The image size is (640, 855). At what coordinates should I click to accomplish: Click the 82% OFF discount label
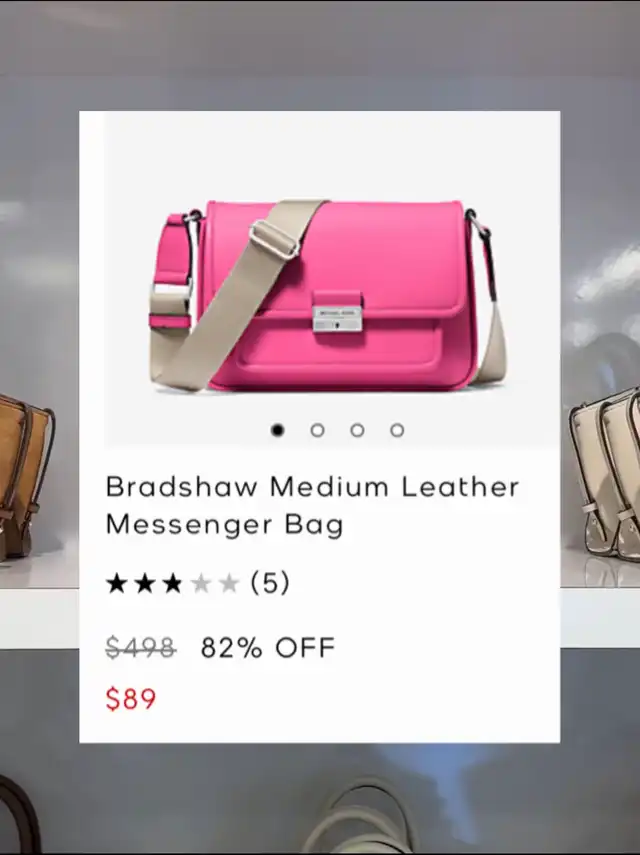click(x=268, y=648)
